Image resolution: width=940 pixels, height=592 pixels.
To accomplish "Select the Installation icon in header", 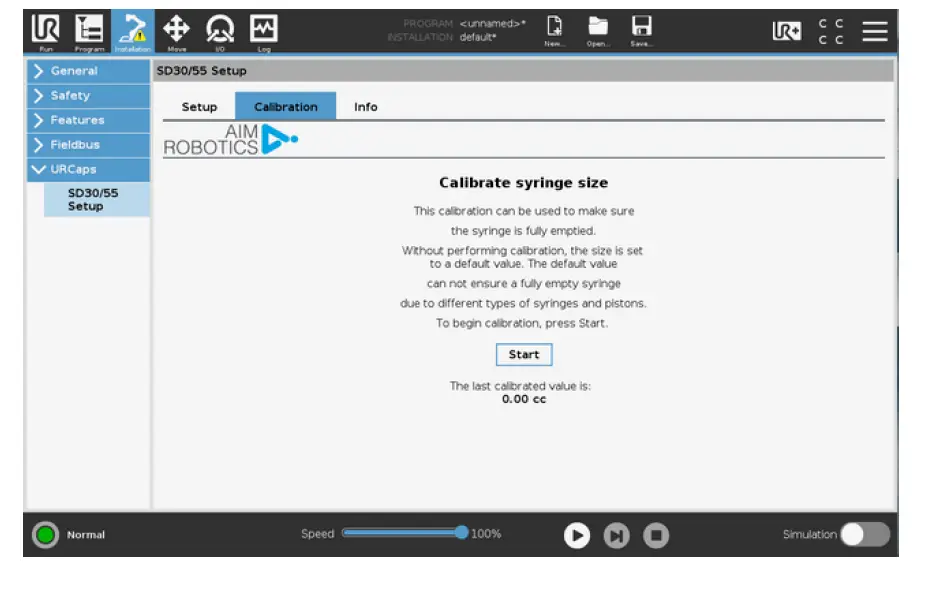I will [x=132, y=32].
